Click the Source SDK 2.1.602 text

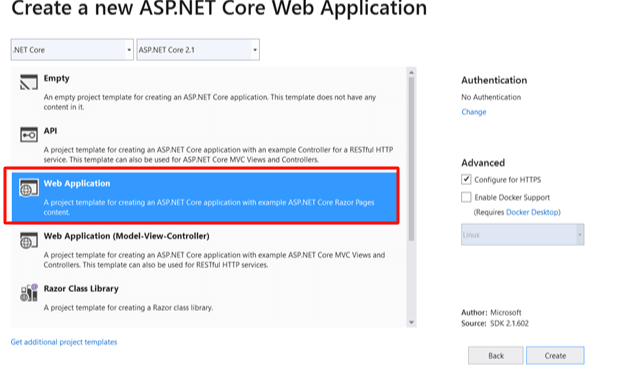tap(495, 323)
